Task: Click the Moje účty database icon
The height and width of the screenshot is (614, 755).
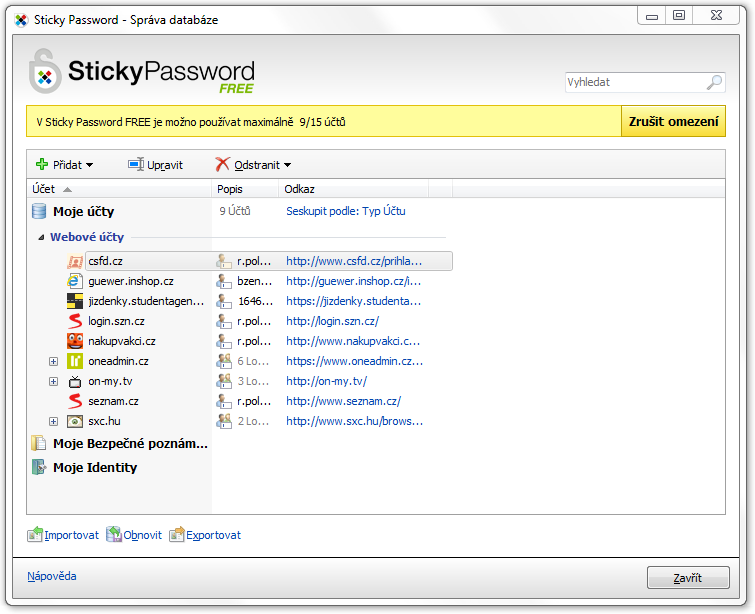Action: (39, 211)
